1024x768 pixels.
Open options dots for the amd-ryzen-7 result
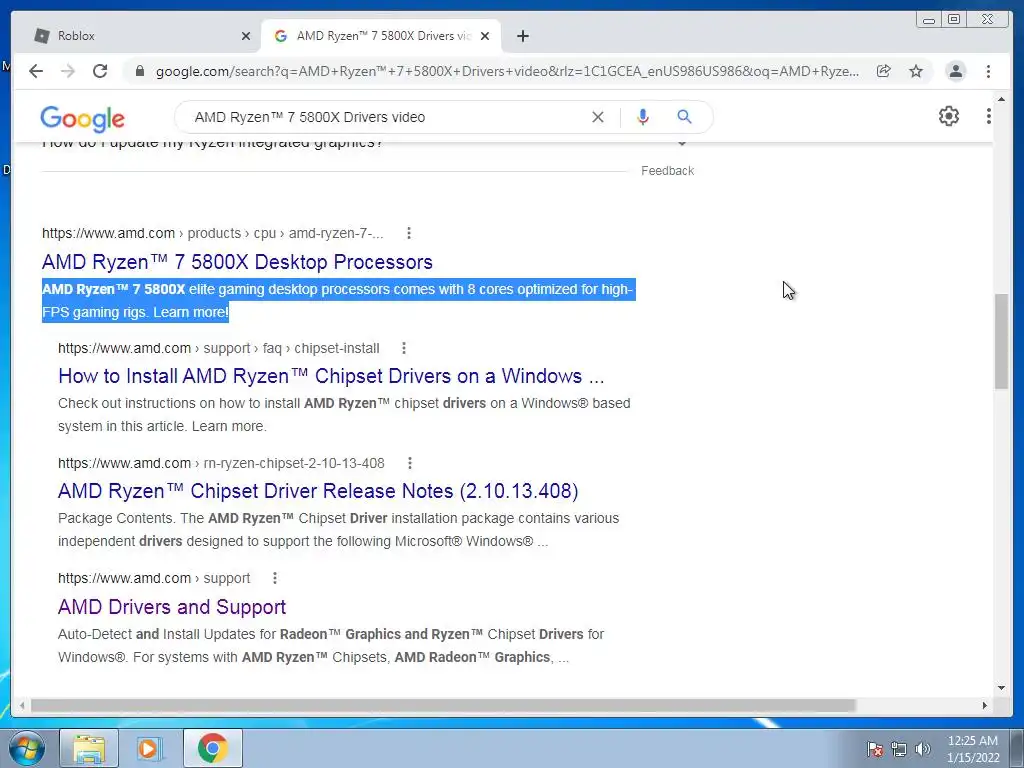tap(409, 233)
